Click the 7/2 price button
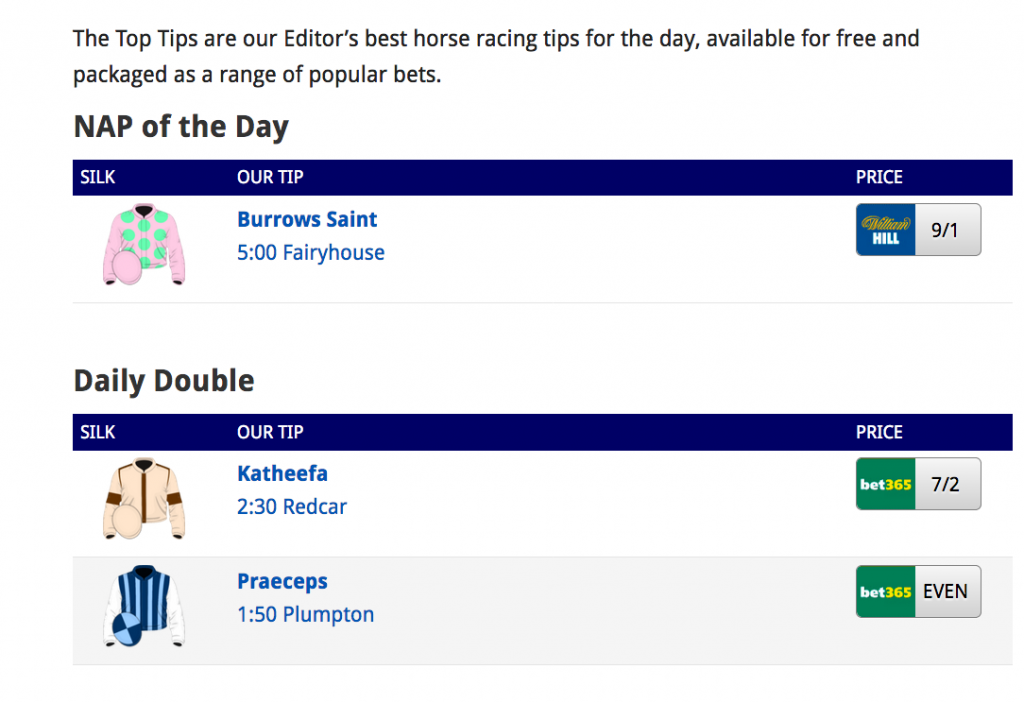 [948, 484]
